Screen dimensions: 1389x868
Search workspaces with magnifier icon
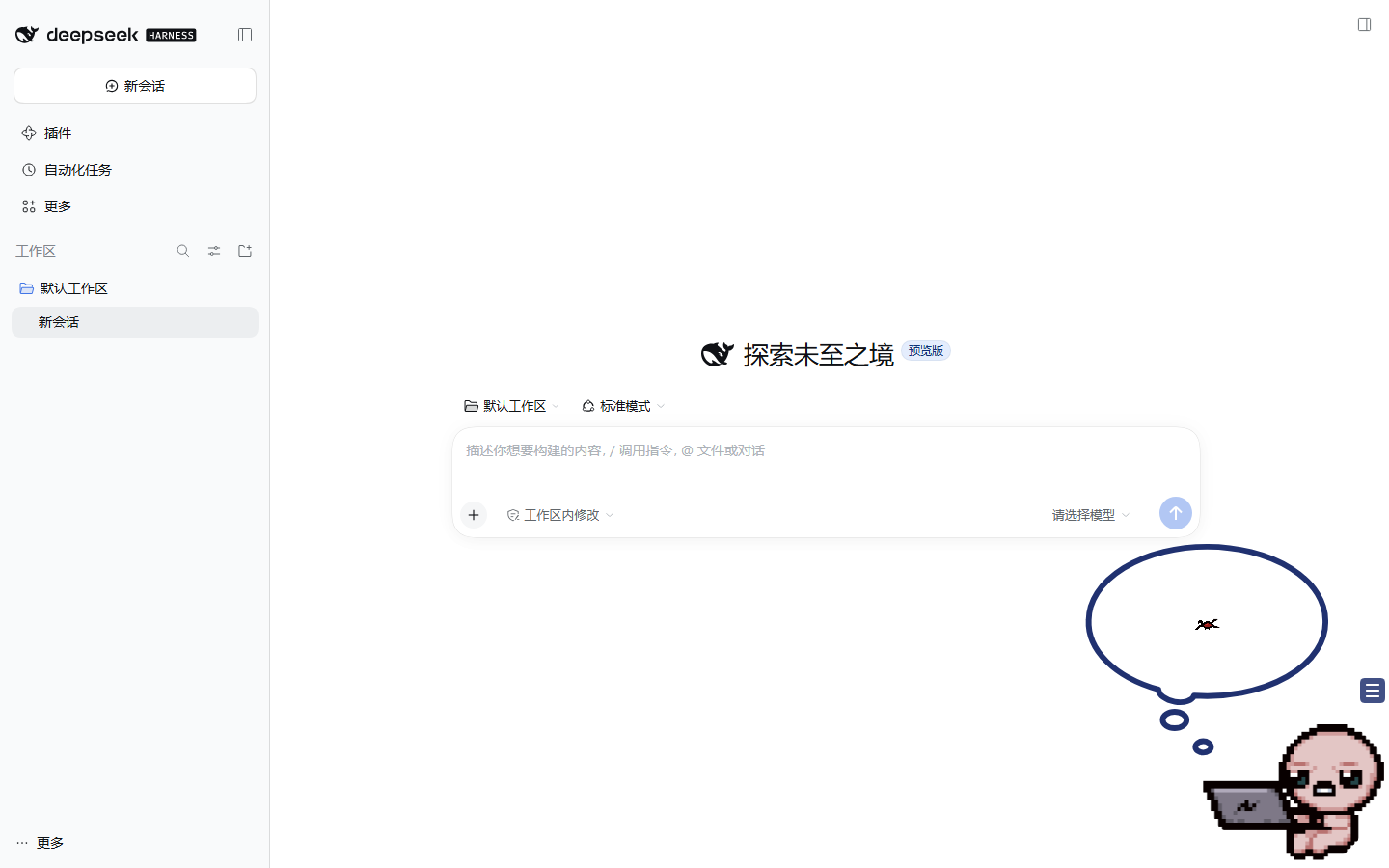tap(183, 251)
